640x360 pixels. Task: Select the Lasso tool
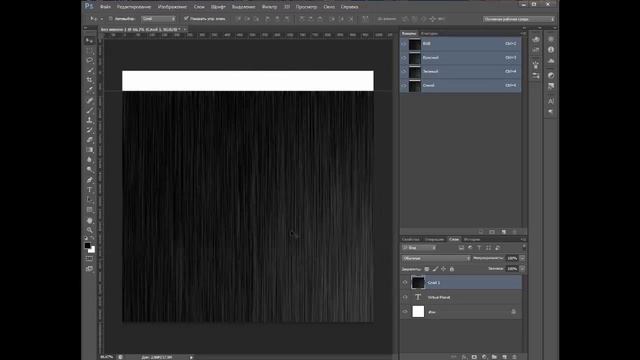click(x=89, y=60)
